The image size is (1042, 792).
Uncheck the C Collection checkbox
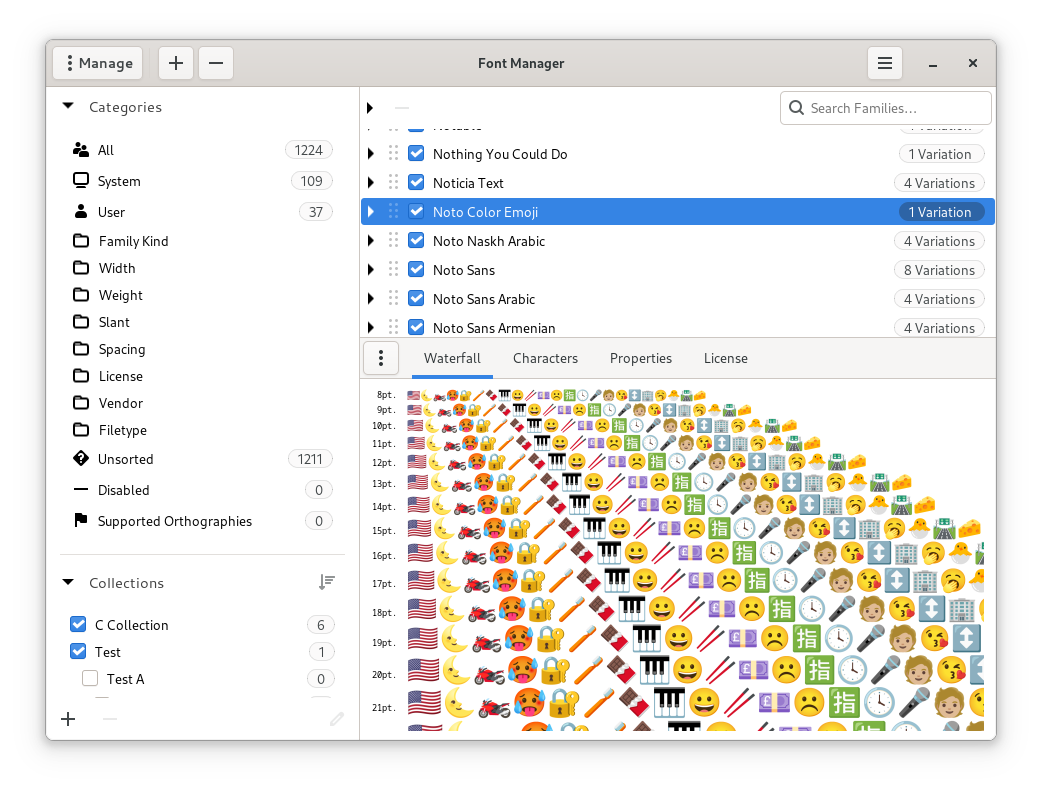click(x=78, y=625)
